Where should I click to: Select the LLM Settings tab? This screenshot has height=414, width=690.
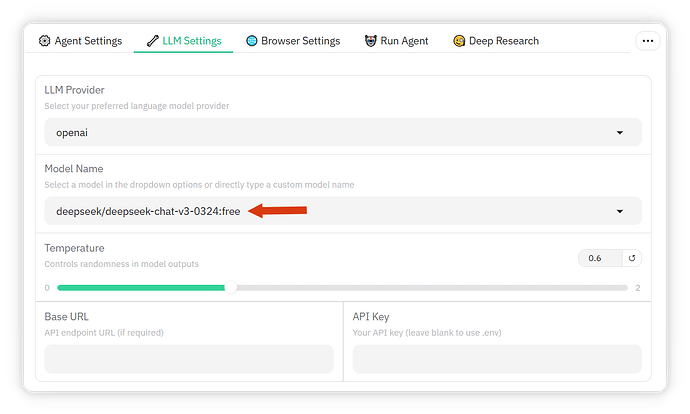(x=184, y=41)
